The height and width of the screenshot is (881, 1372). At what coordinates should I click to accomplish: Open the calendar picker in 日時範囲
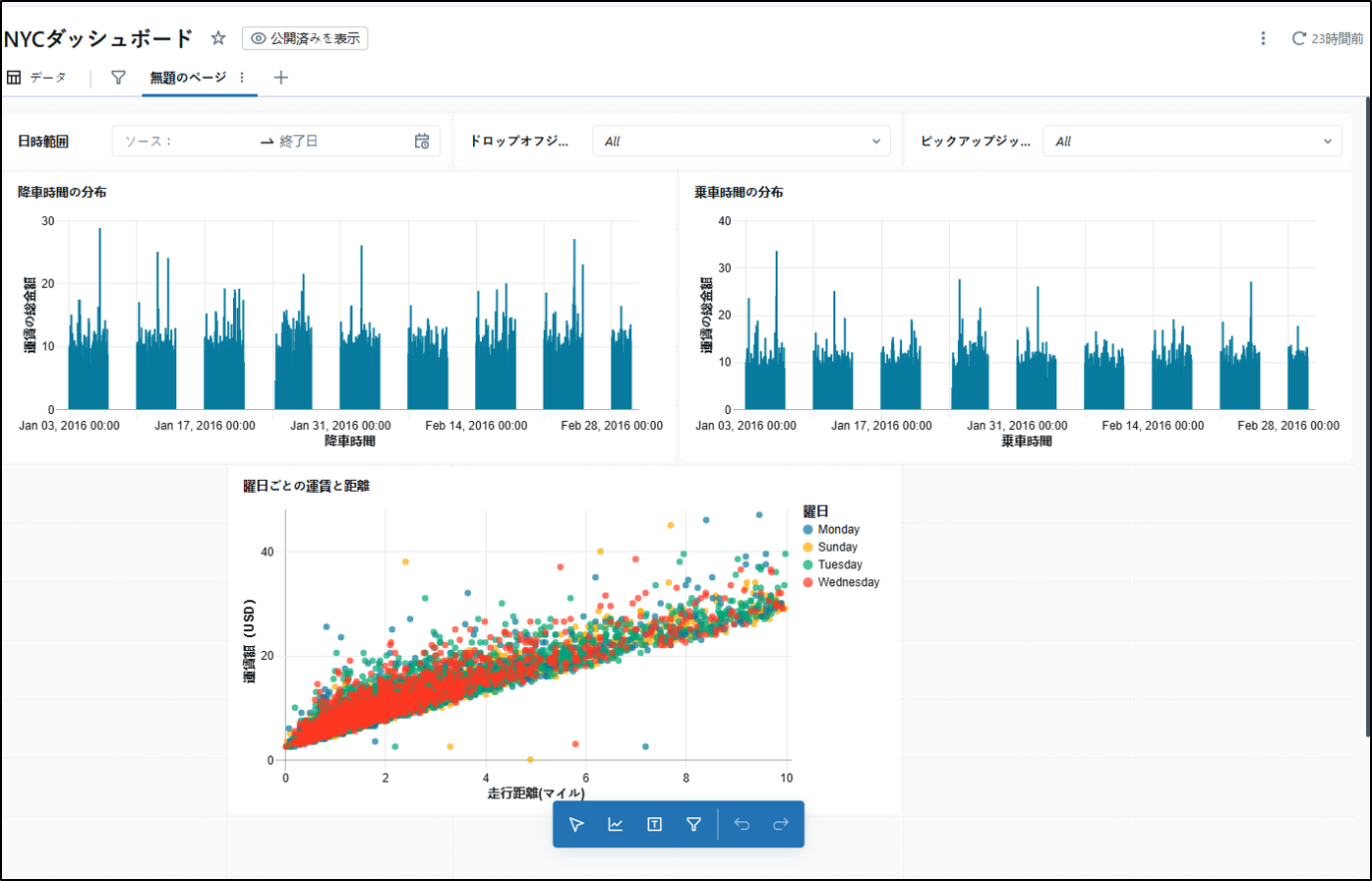[x=422, y=141]
